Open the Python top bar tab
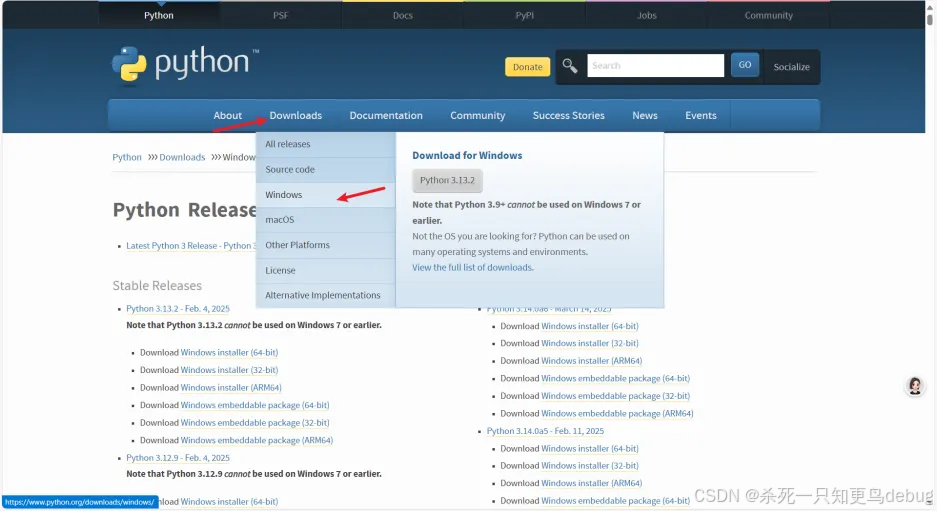This screenshot has height=511, width=937. [158, 15]
